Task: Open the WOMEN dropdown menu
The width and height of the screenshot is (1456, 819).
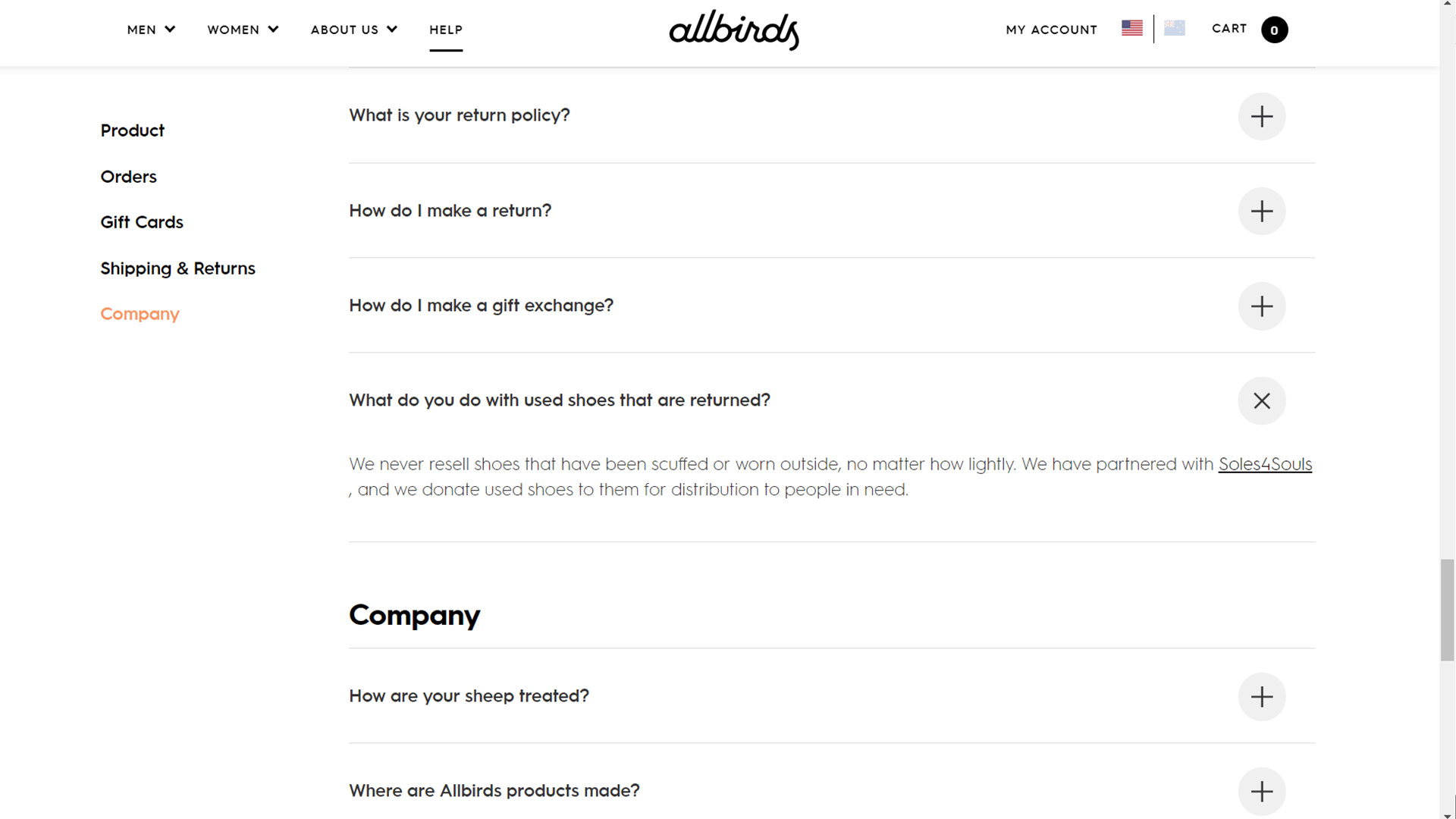Action: [243, 30]
